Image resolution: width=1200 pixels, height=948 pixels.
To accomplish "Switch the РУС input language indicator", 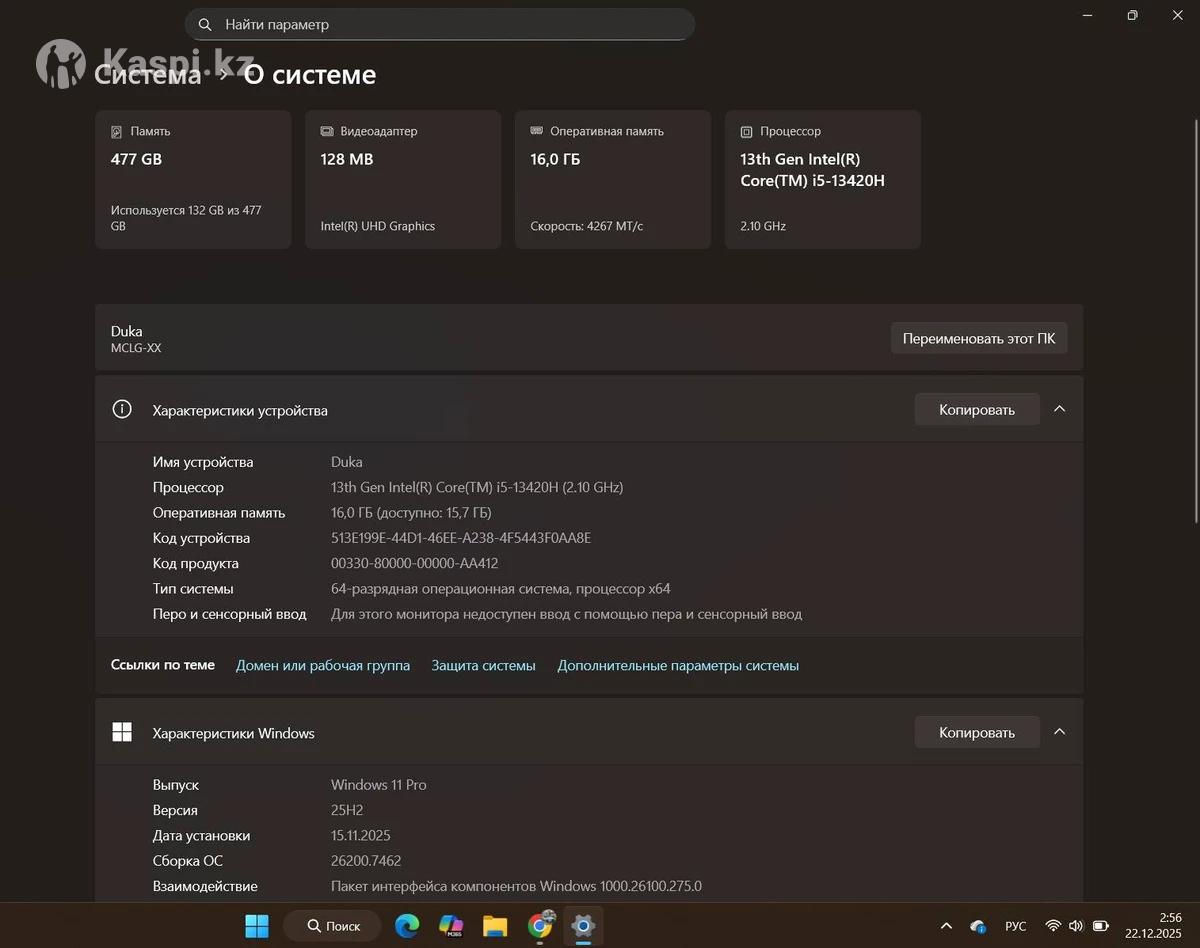I will (1015, 926).
